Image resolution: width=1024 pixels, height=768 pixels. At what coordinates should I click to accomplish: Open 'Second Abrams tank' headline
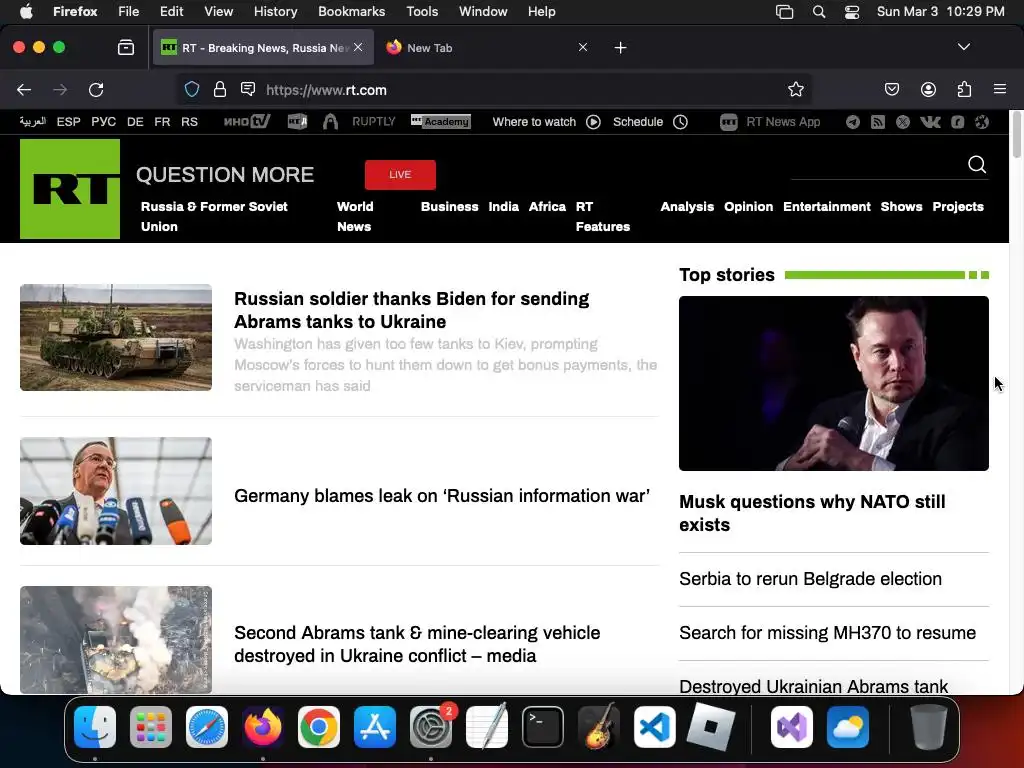417,644
